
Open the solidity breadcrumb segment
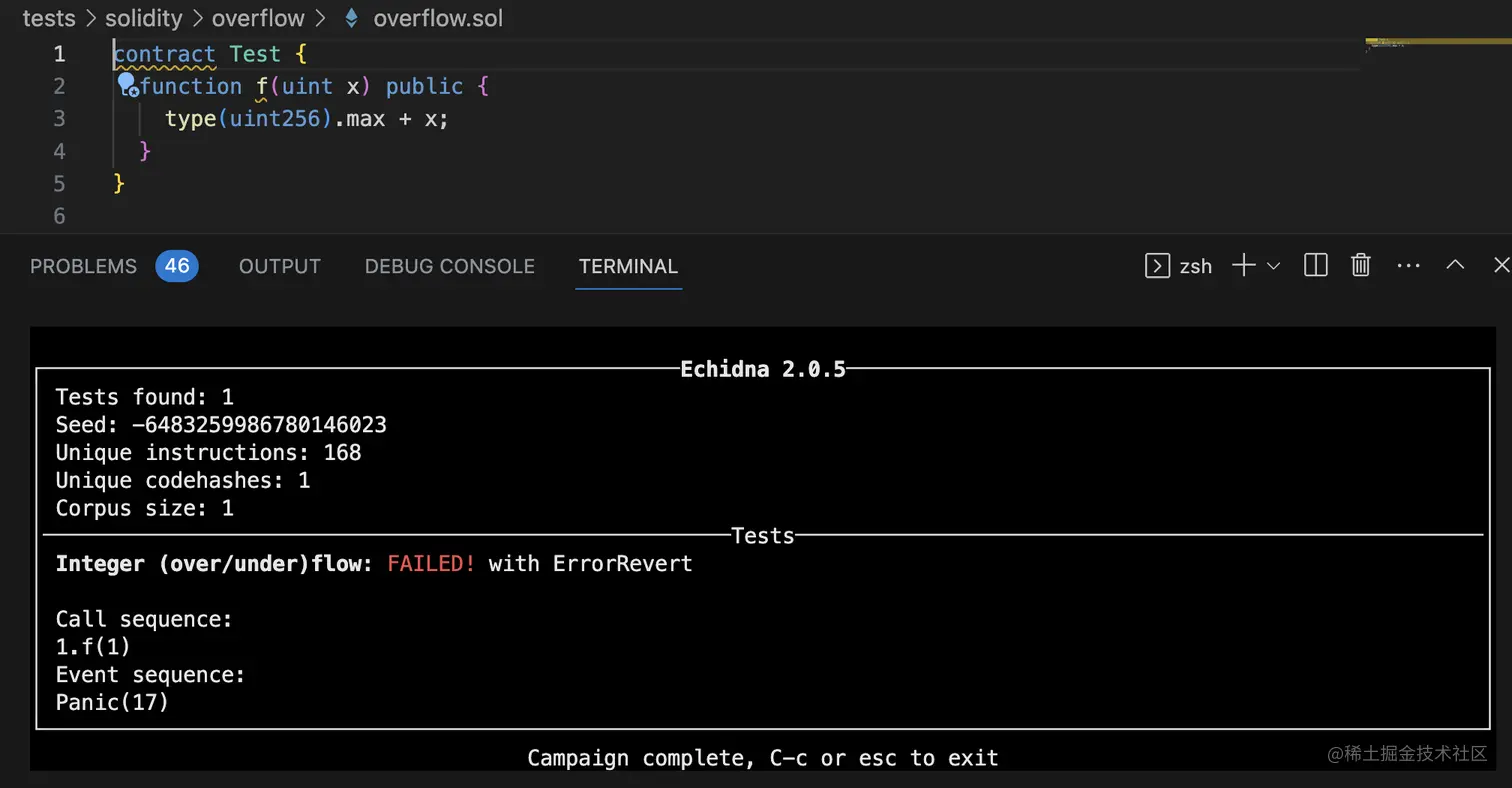tap(143, 18)
